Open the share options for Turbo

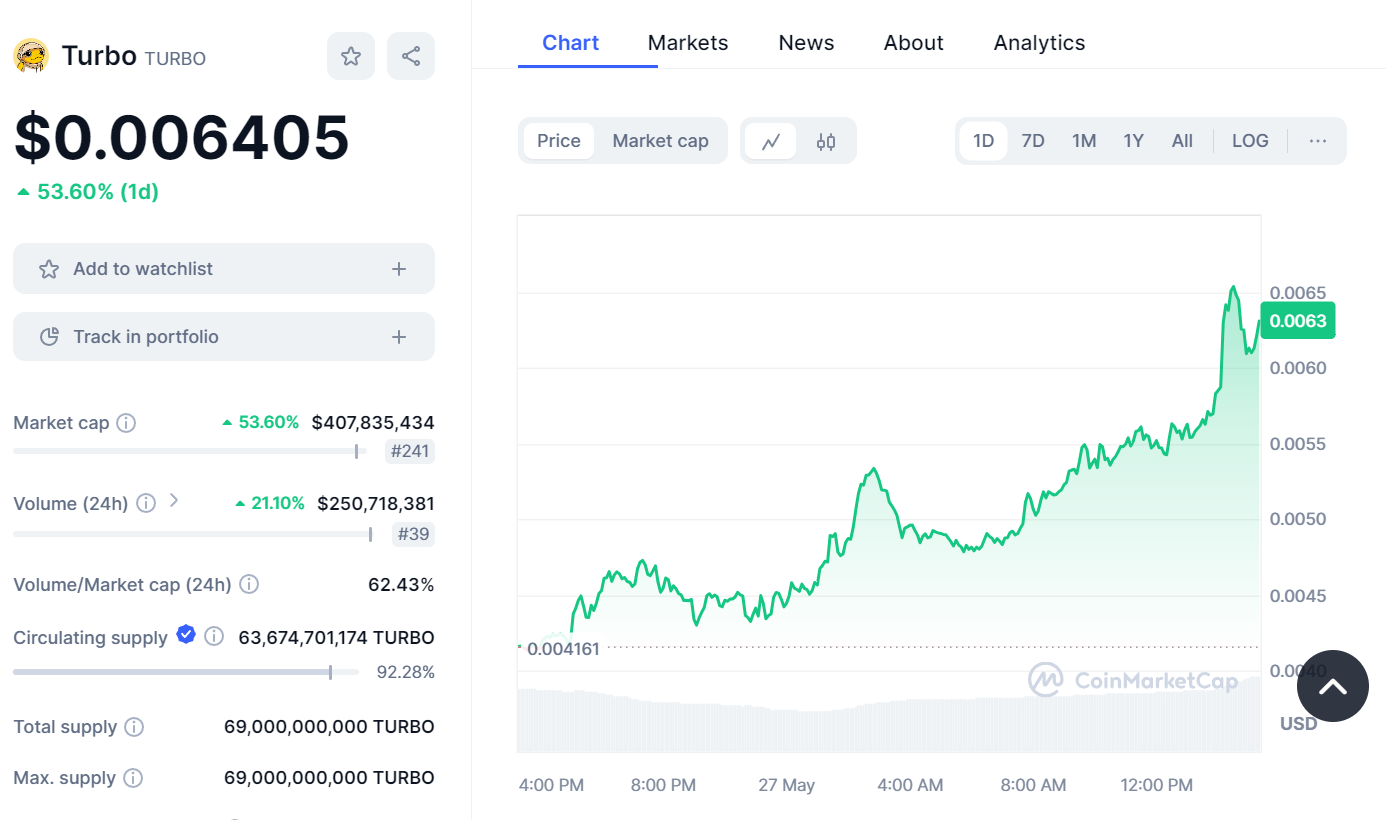coord(411,56)
